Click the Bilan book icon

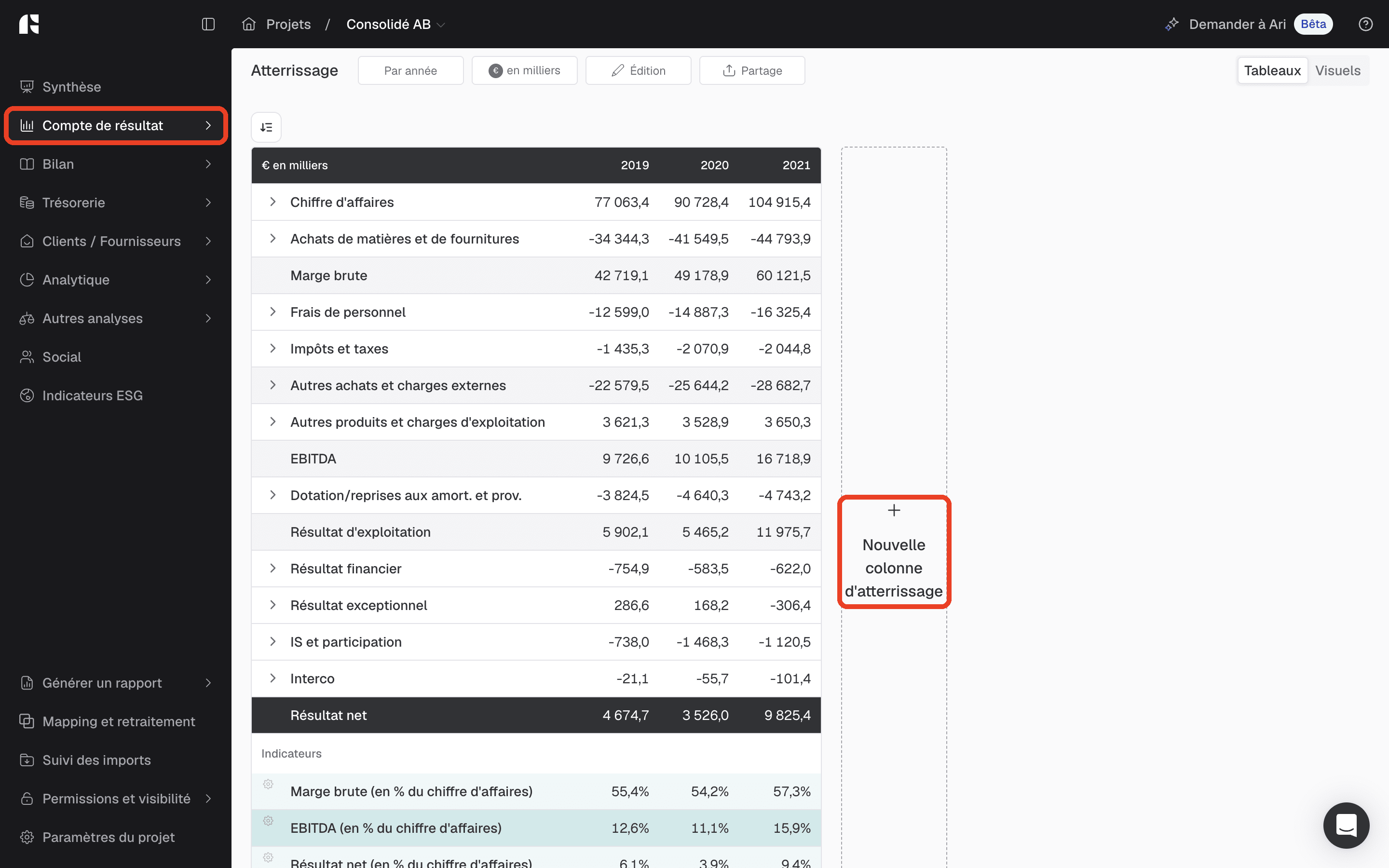pos(27,164)
